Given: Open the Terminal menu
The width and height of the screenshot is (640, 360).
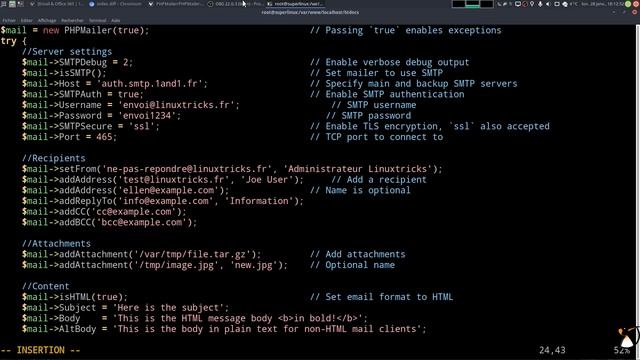Looking at the screenshot, I should pyautogui.click(x=98, y=20).
